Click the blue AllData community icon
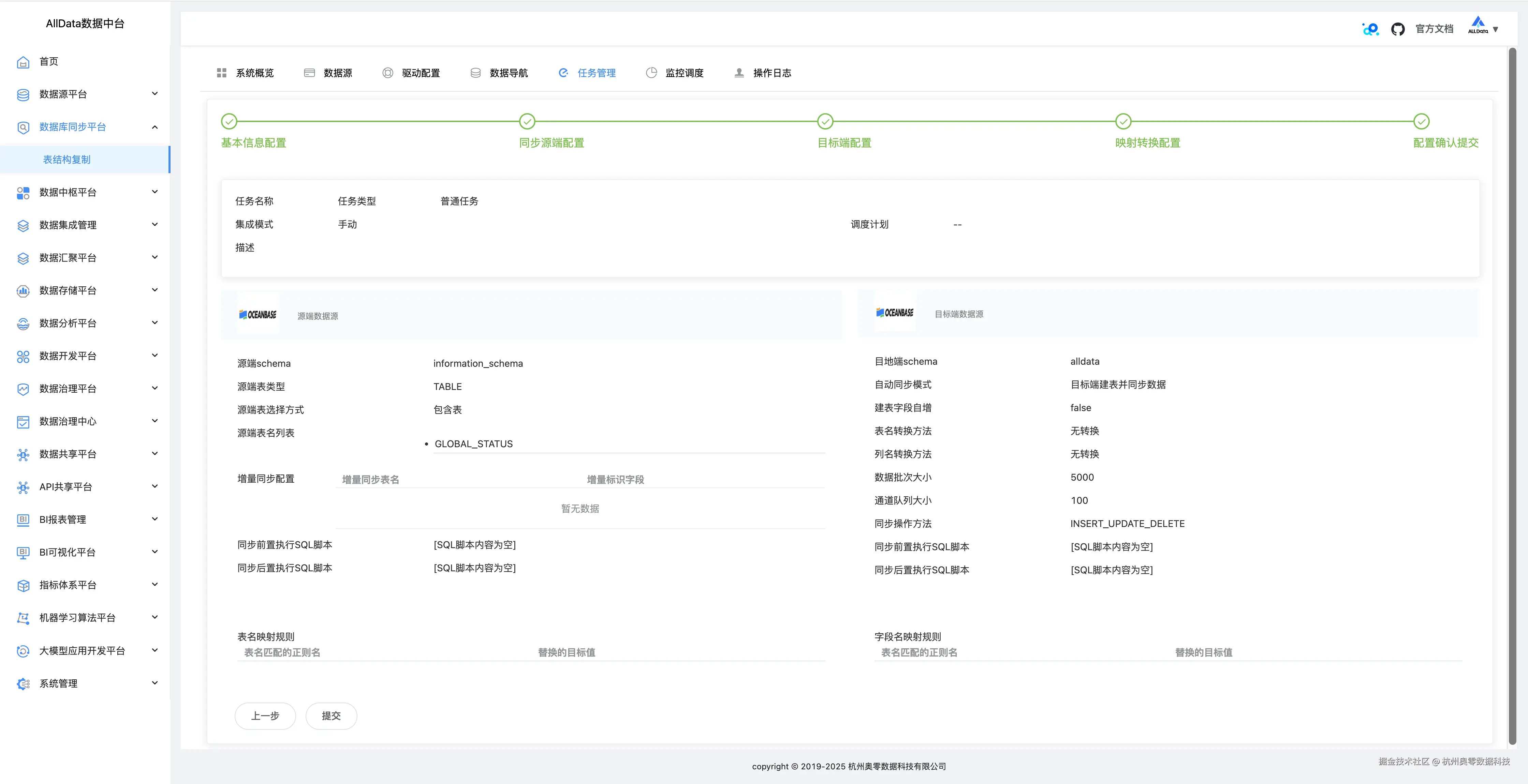 tap(1370, 29)
